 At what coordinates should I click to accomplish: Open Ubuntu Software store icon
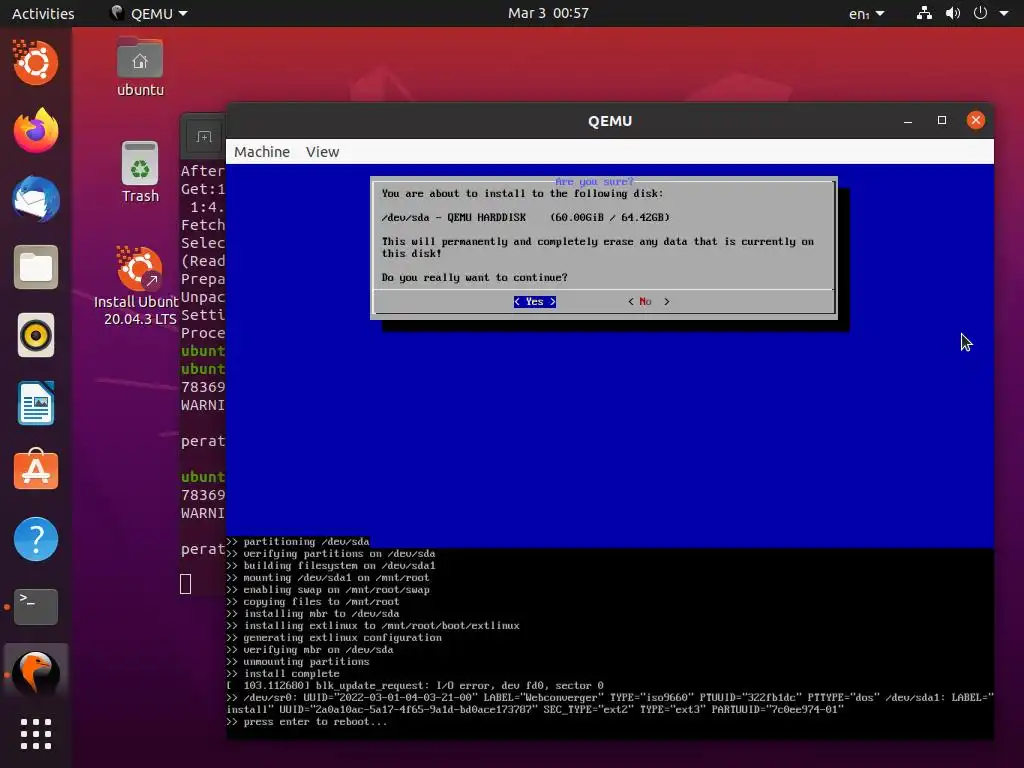pos(35,470)
